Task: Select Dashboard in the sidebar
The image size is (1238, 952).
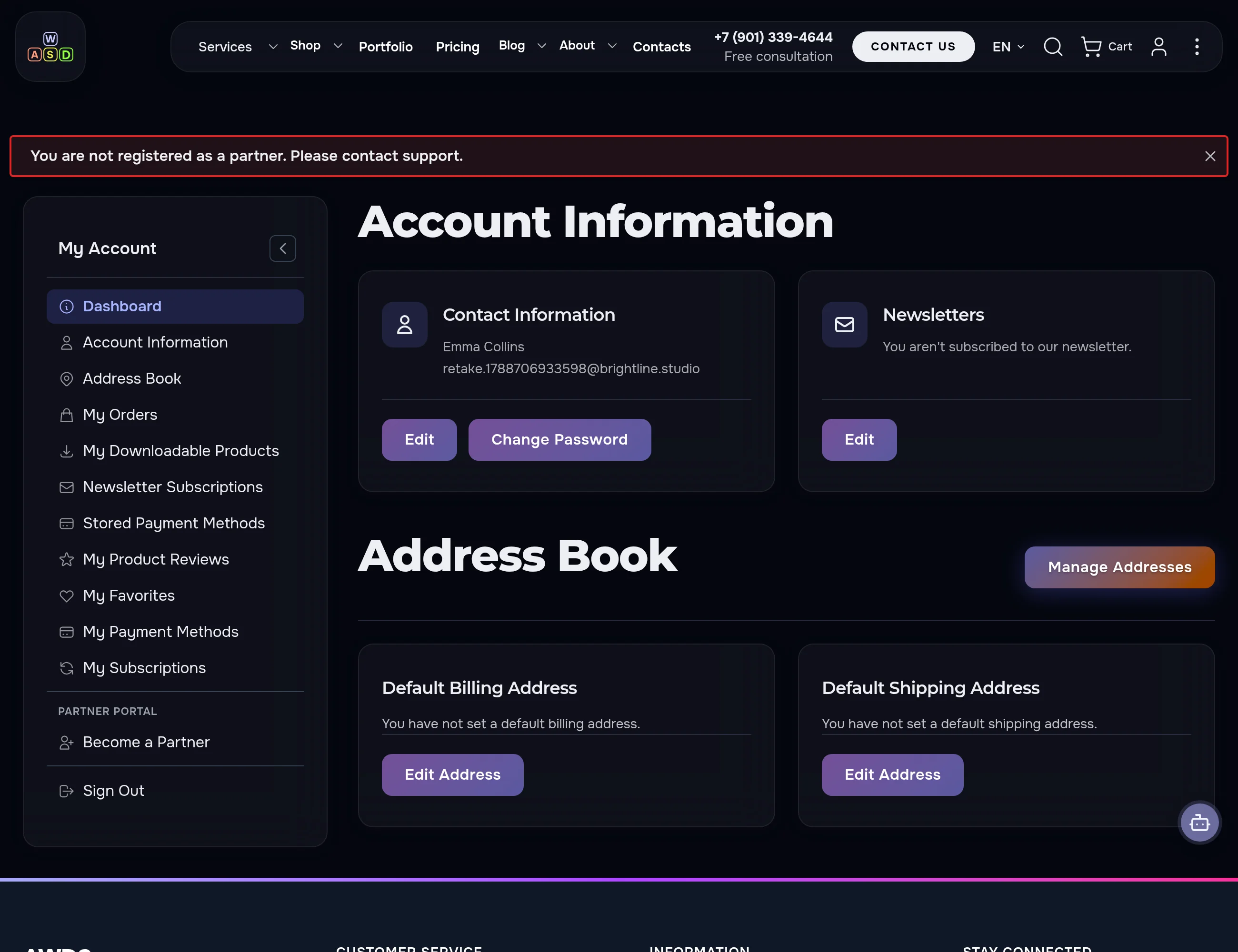Action: click(x=175, y=307)
